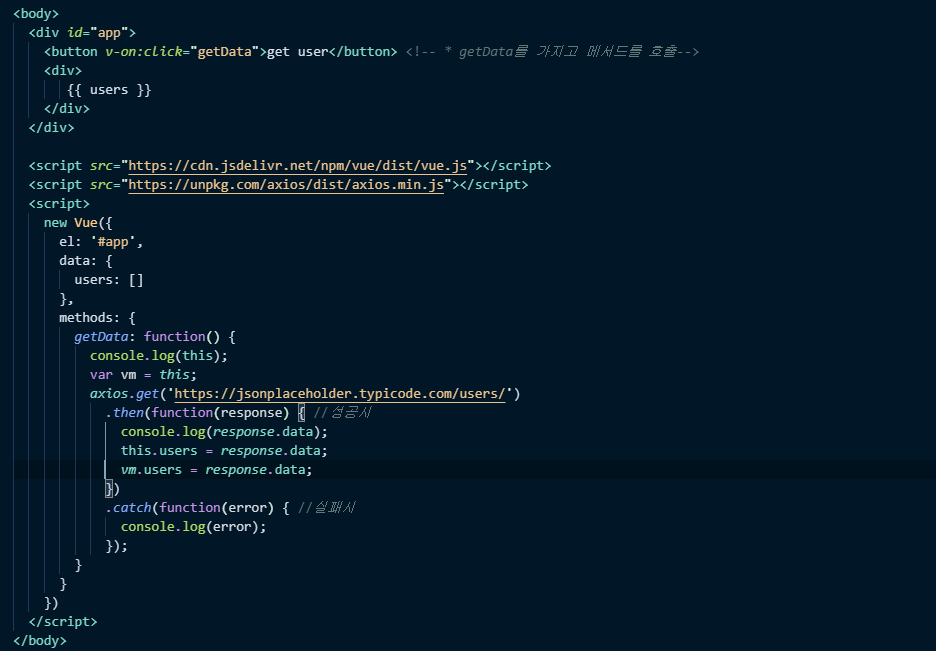Click the .then(function(response) text
936x651 pixels.
tap(198, 413)
